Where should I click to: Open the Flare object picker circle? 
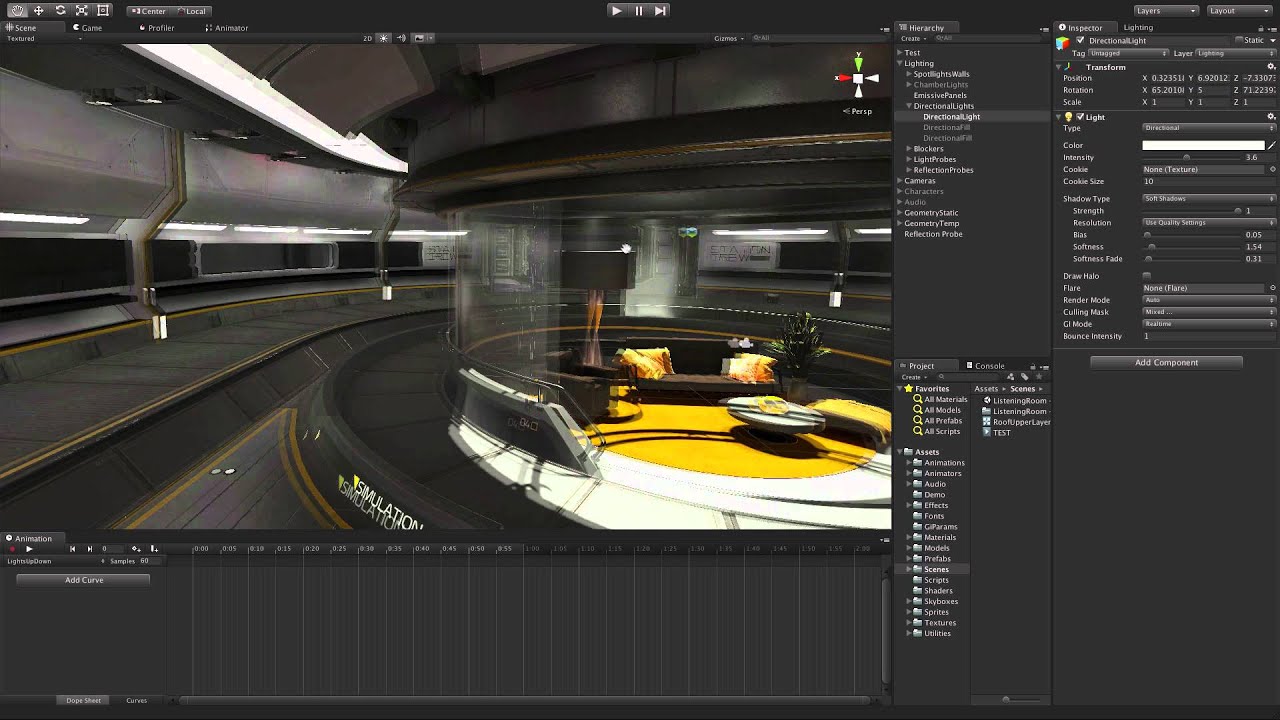point(1272,288)
